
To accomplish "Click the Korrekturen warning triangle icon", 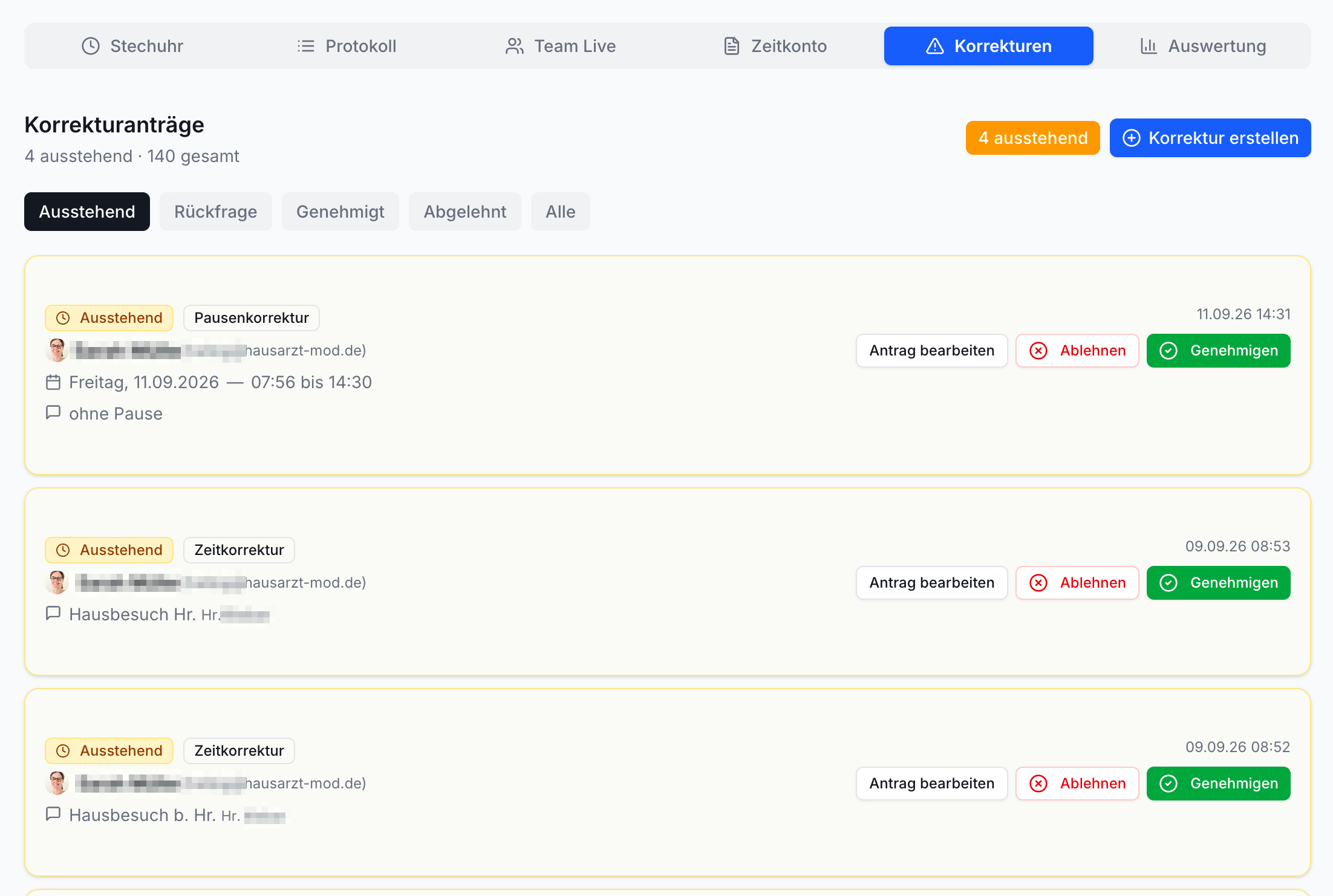I will (x=935, y=46).
